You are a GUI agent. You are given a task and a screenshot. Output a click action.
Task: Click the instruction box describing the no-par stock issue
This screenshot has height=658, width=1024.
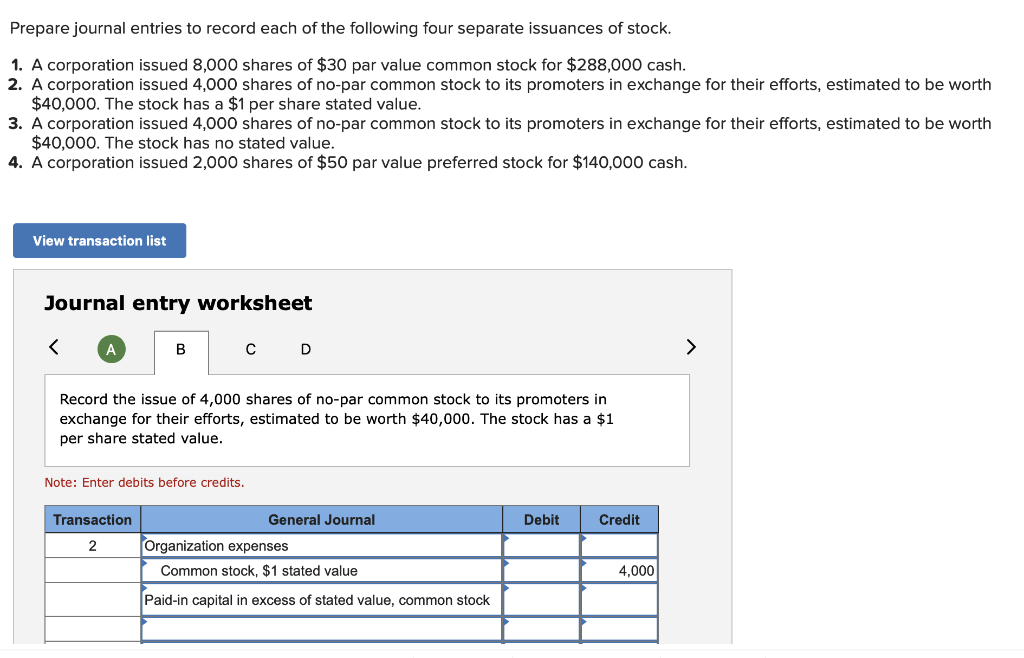point(367,418)
